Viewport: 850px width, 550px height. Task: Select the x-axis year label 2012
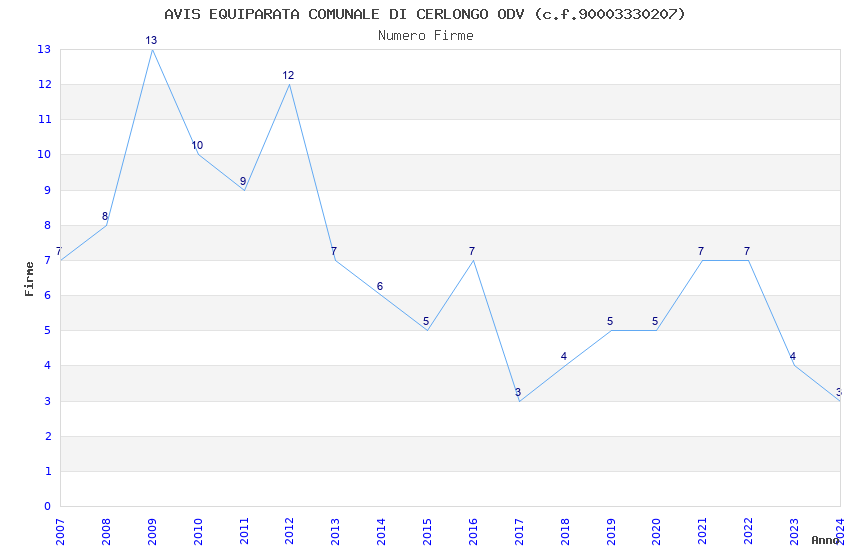(289, 532)
